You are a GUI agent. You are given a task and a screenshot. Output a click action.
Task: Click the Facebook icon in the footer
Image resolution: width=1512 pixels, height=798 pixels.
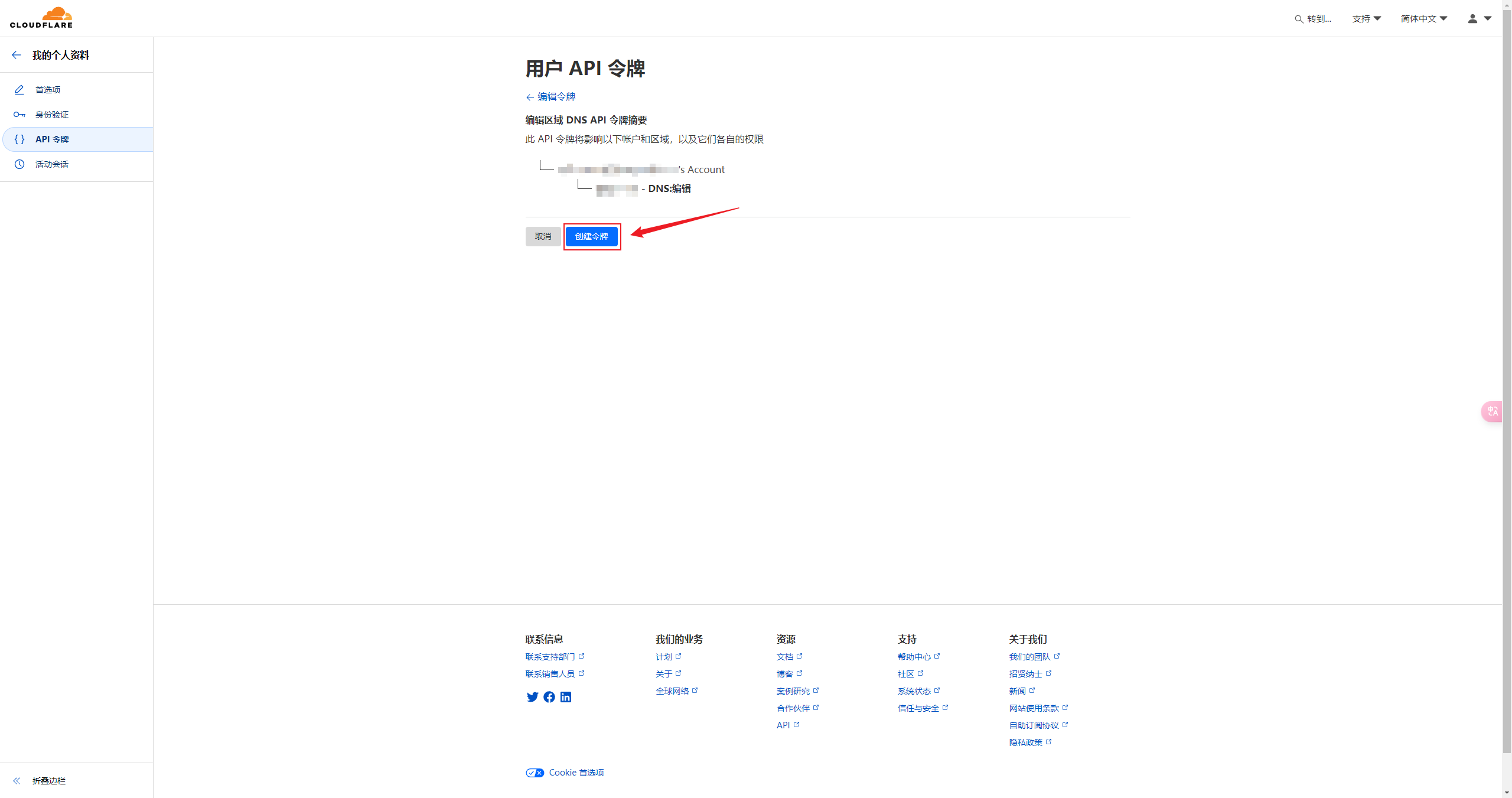549,697
